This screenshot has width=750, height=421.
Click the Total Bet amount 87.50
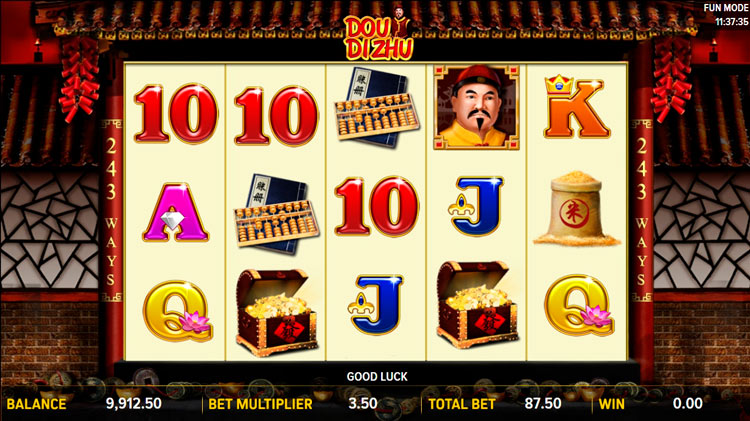(543, 404)
